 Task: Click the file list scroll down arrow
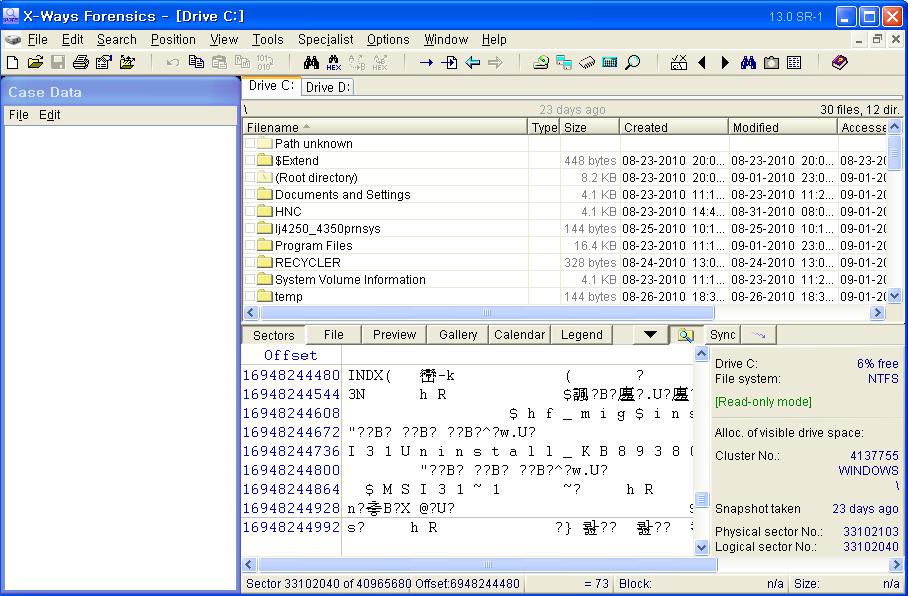pos(895,296)
